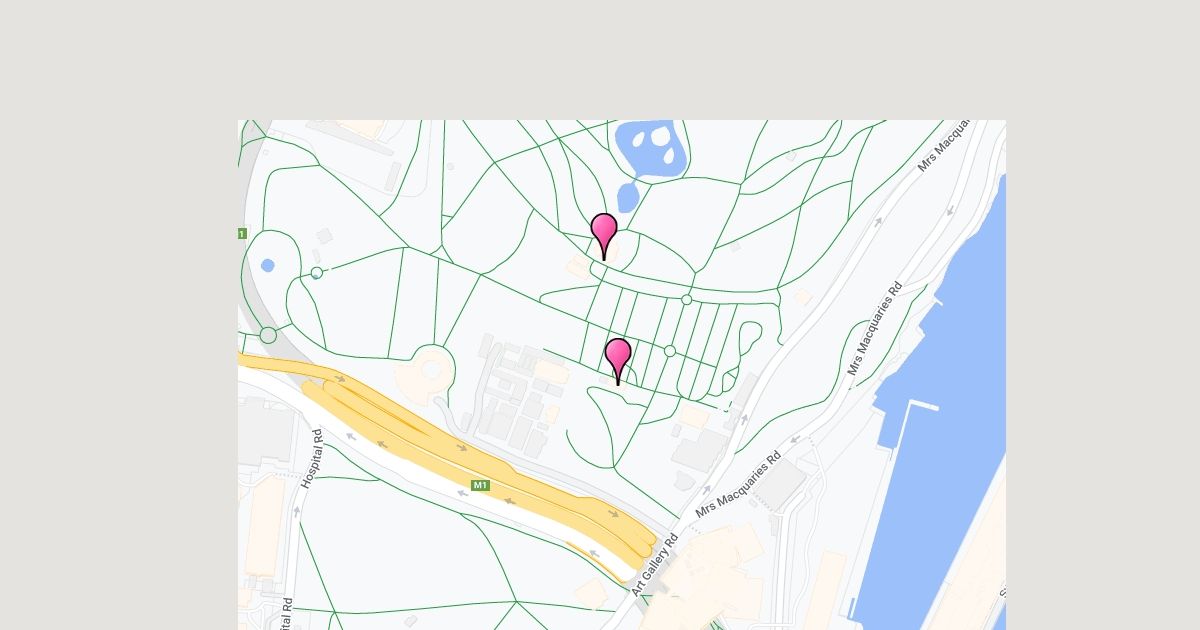Click the path circle beside the lower marker
Screen dimensions: 1200x630
click(670, 351)
